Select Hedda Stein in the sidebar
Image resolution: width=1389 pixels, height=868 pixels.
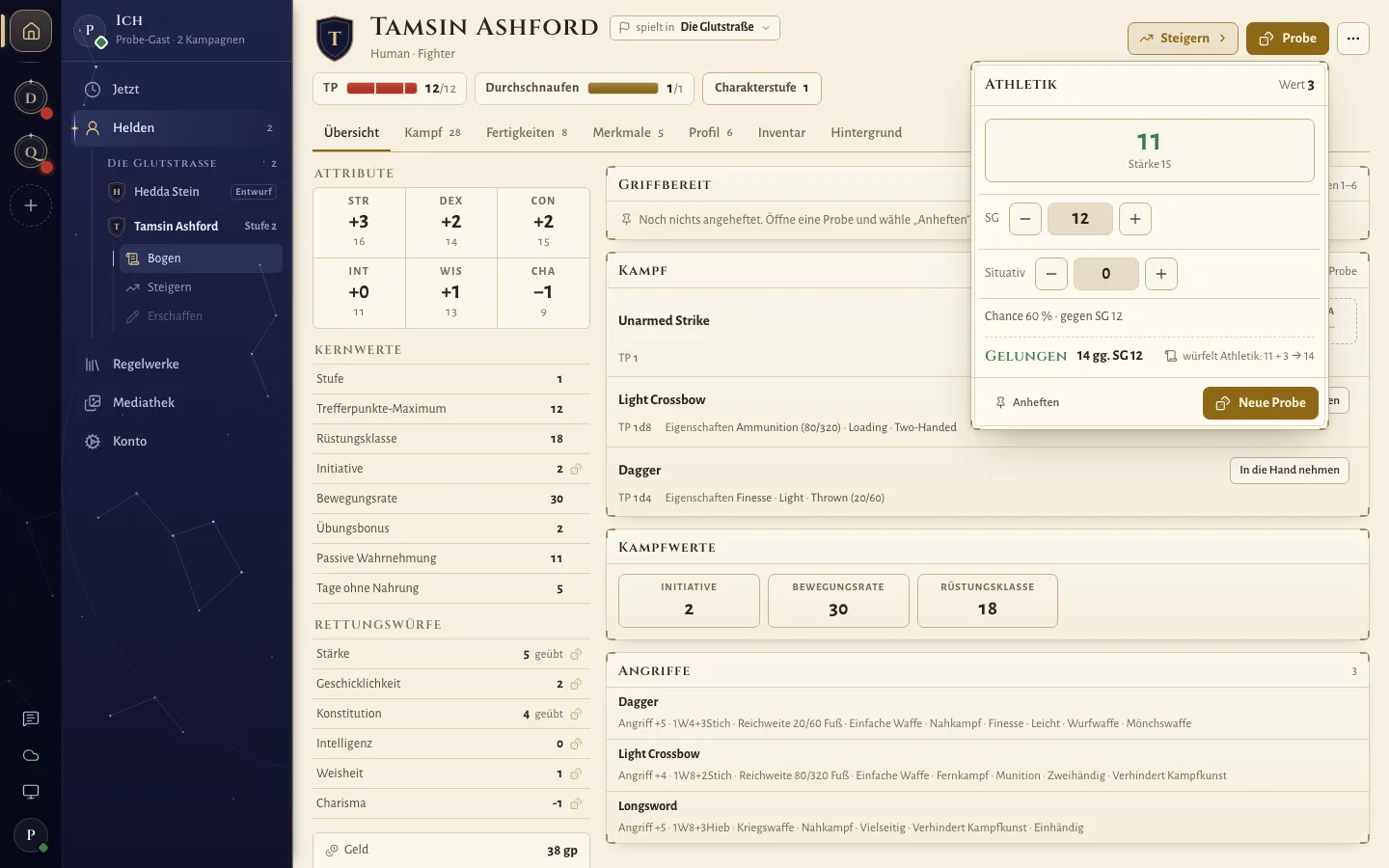[191, 192]
